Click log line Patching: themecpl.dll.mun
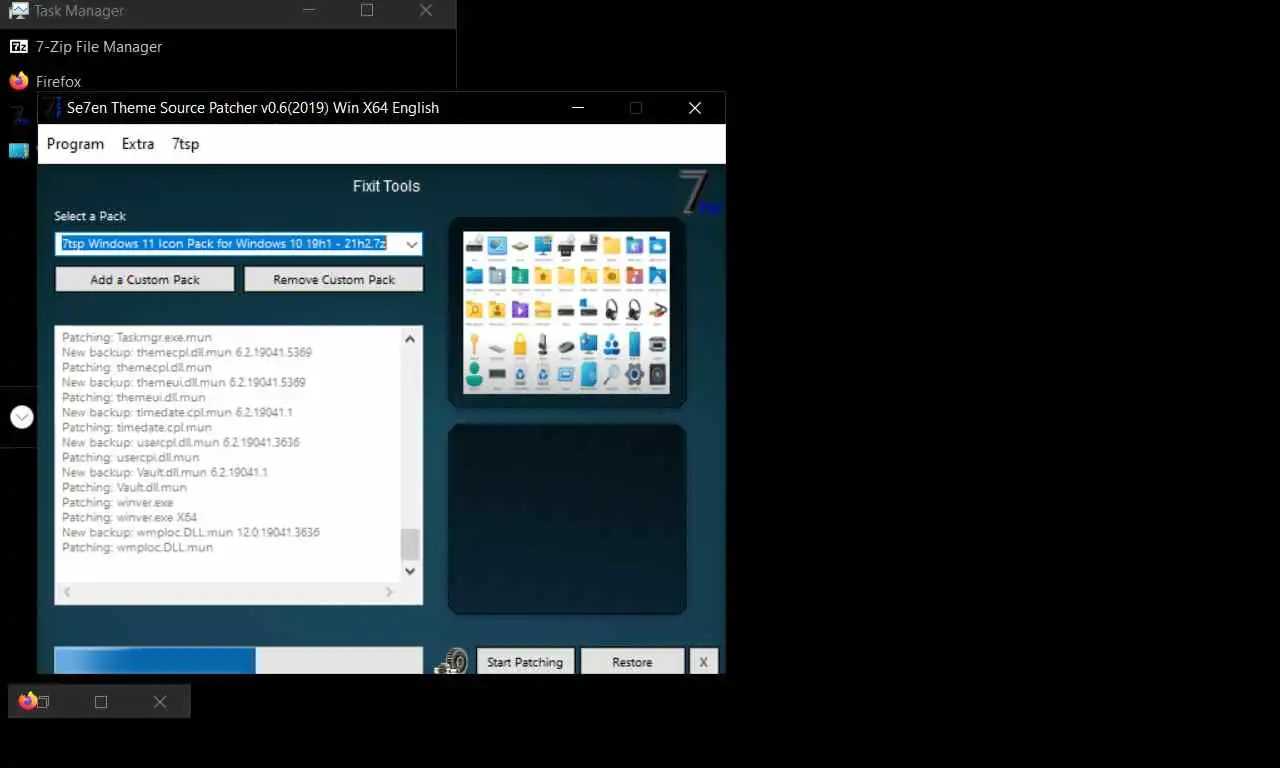 (136, 367)
